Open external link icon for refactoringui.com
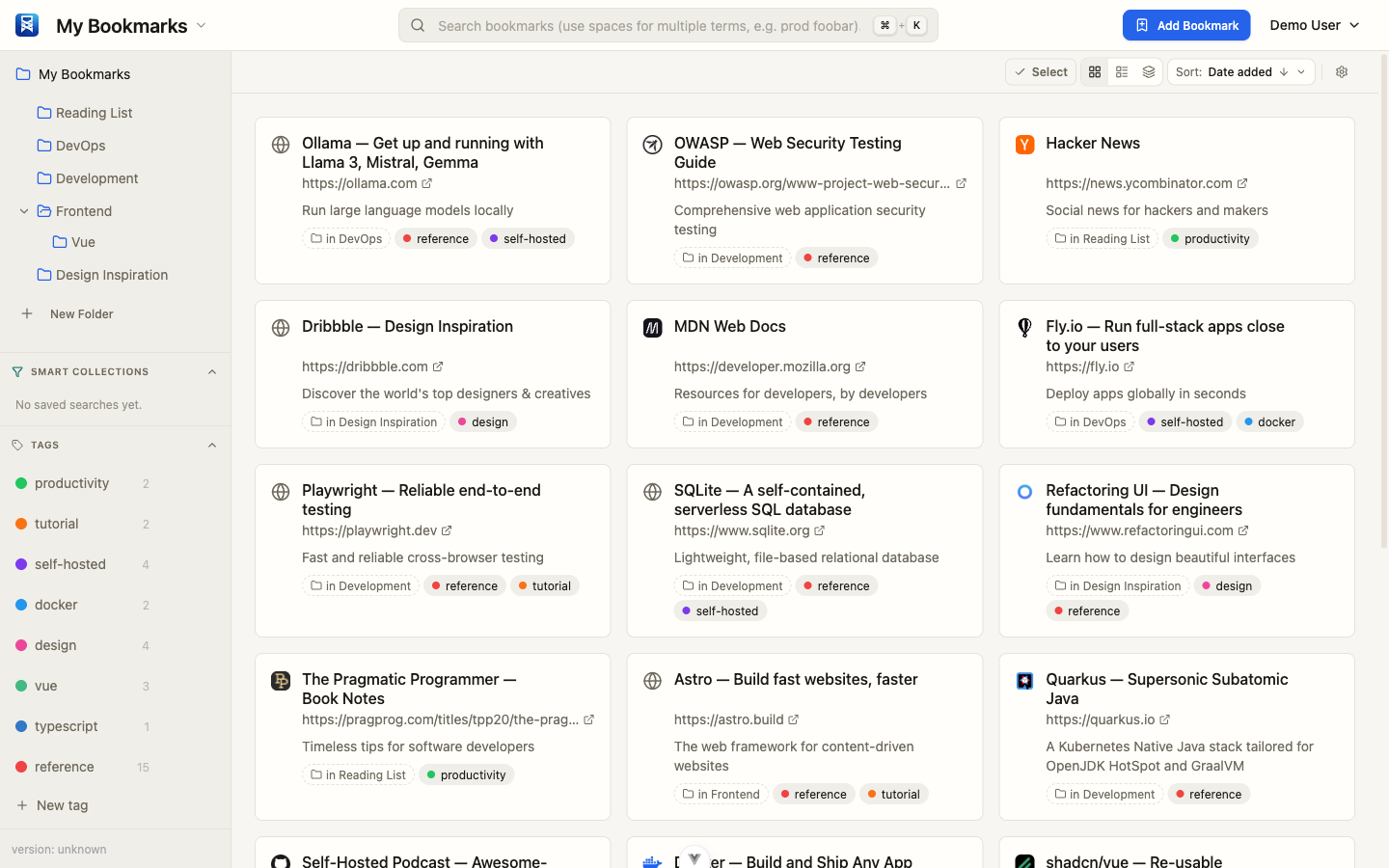 (1243, 530)
